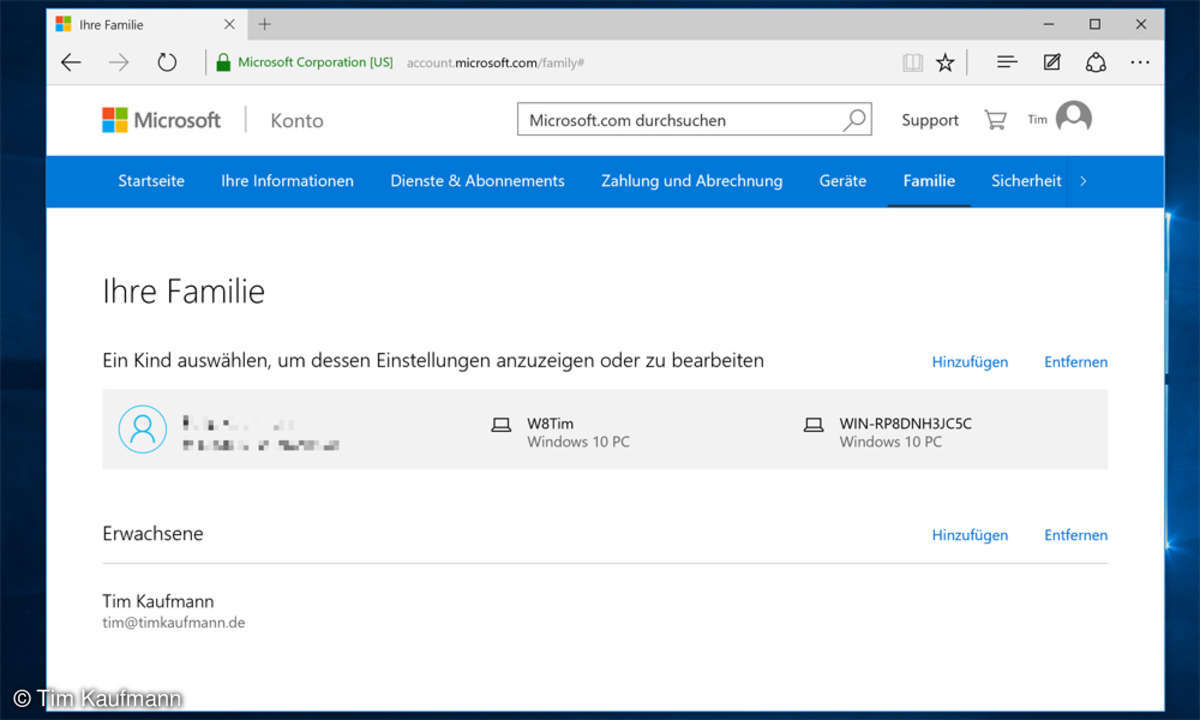1200x720 pixels.
Task: Go back with the browser back arrow
Action: coord(71,62)
